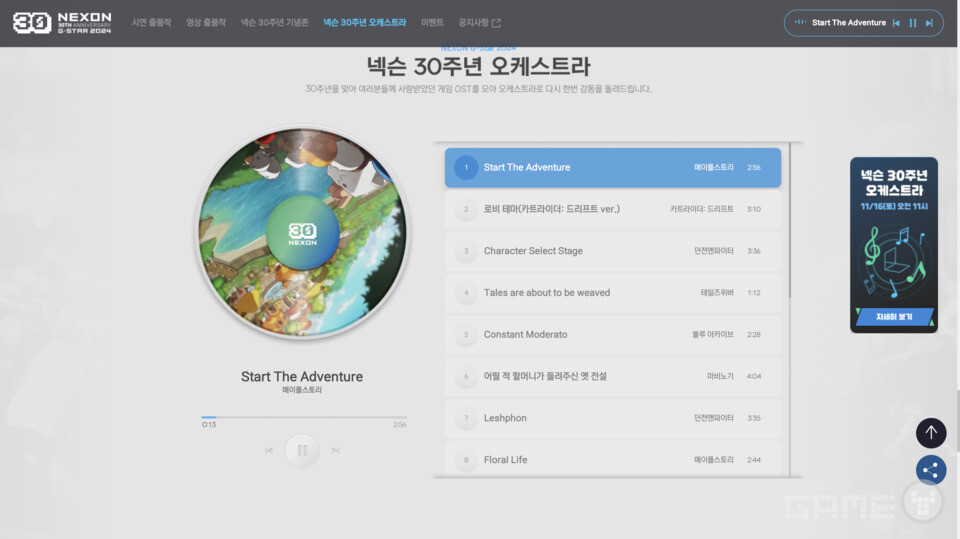Play track 2 로비 테마(카트라이더: 드리프트 ver.)
960x539 pixels.
(613, 209)
